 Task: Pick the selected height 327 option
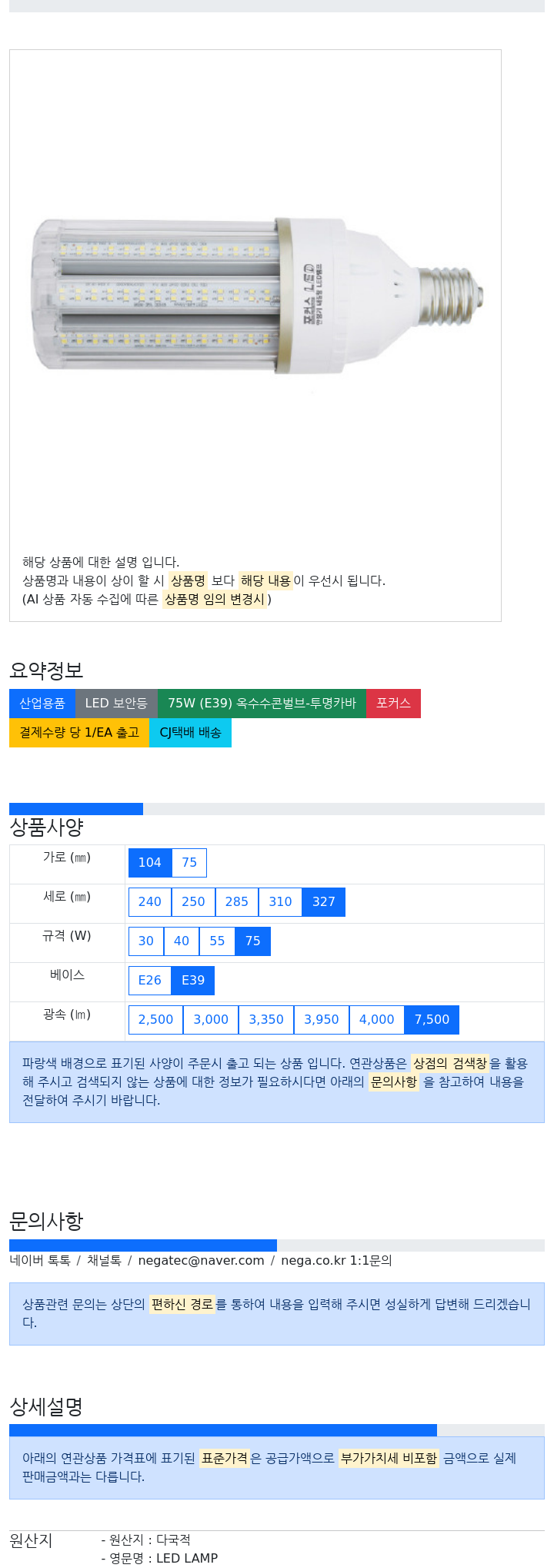click(324, 902)
